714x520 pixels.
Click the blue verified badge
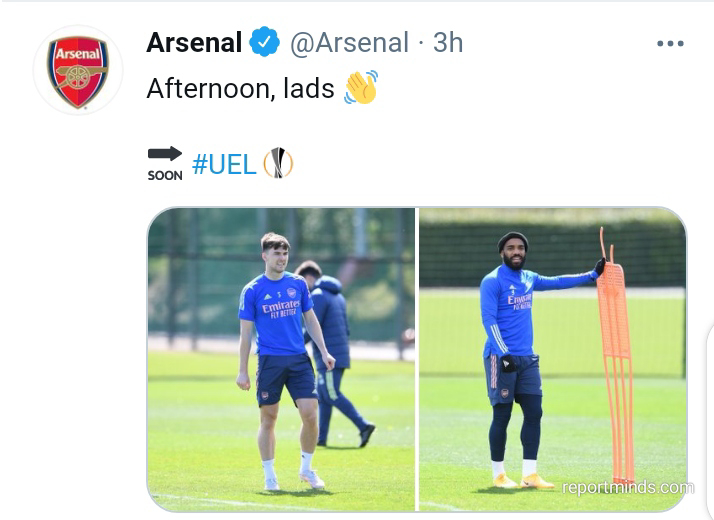[265, 42]
